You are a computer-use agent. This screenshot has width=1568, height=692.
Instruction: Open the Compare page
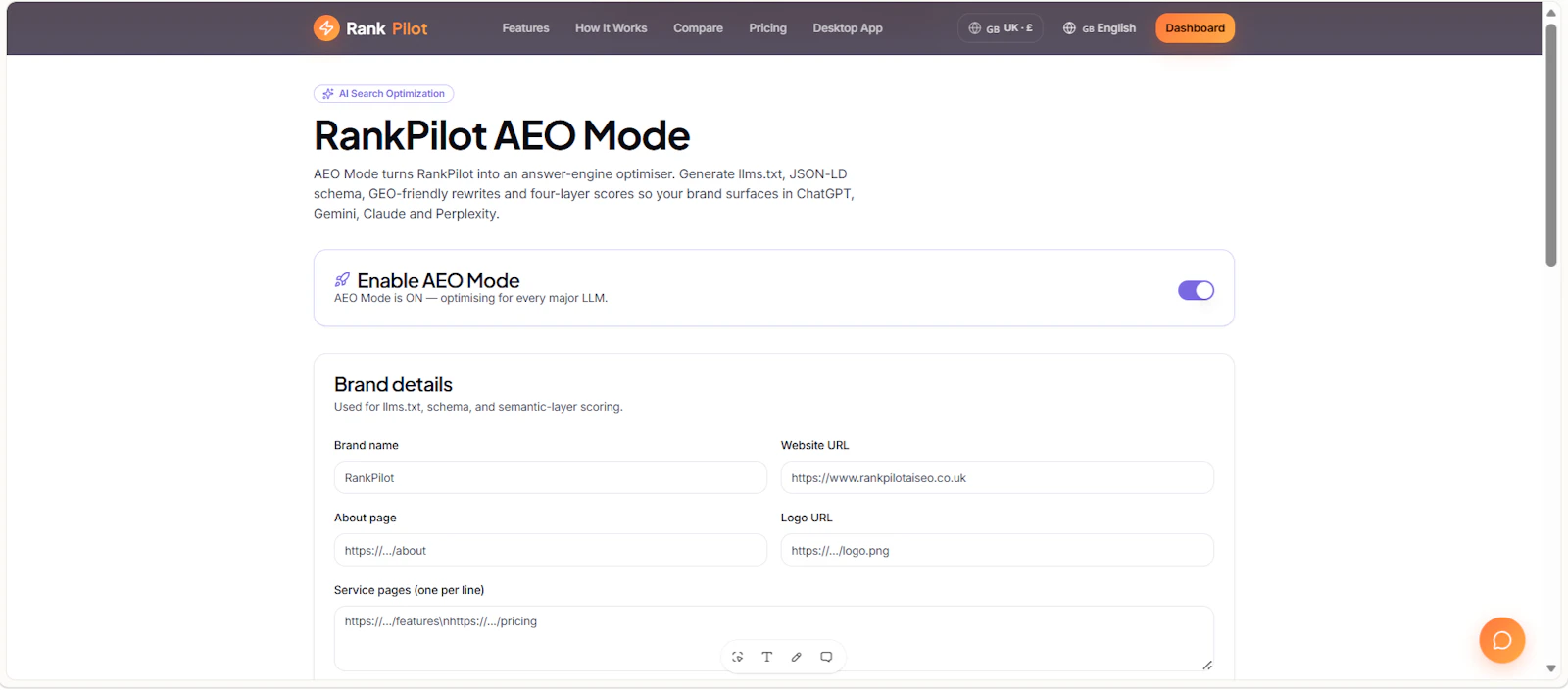(698, 28)
